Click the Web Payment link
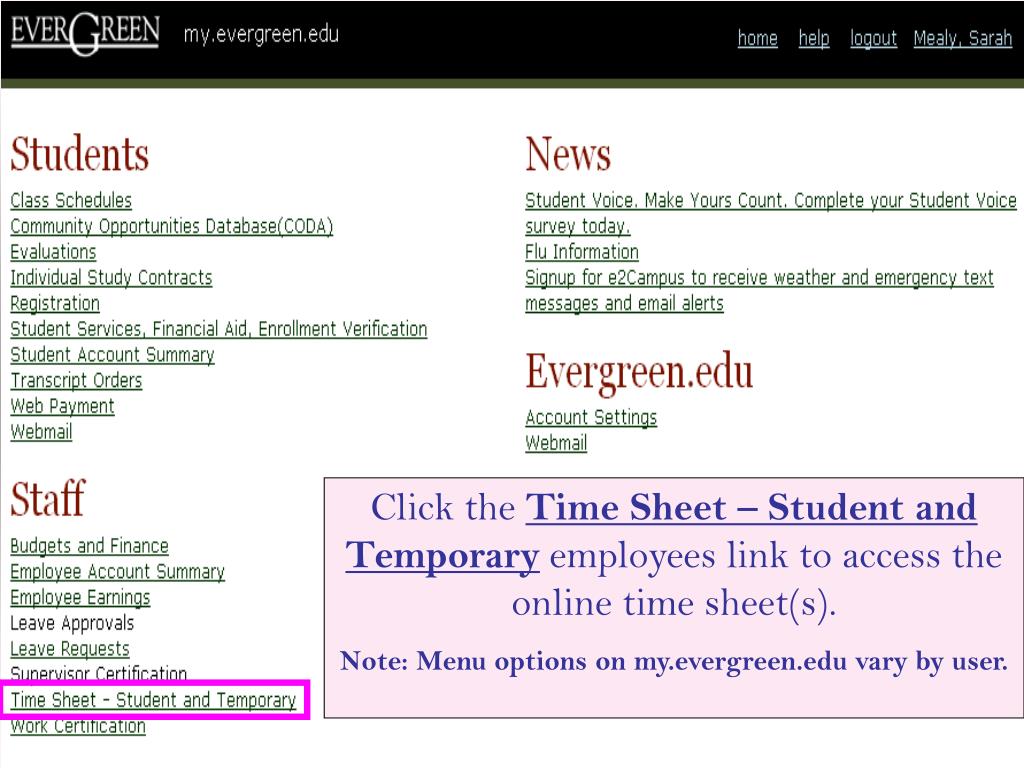The height and width of the screenshot is (768, 1024). pos(63,406)
